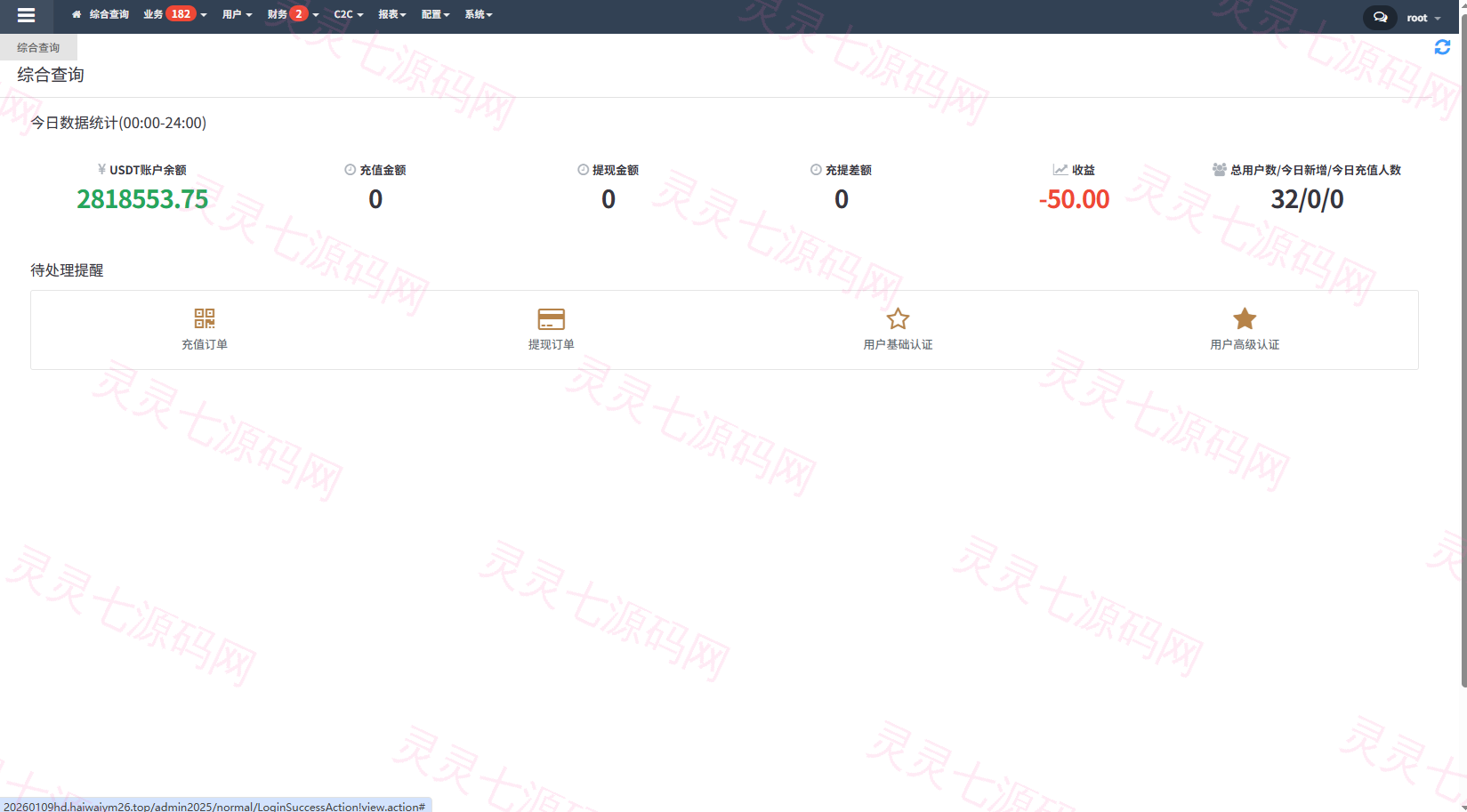Click the home icon in navbar
This screenshot has width=1467, height=812.
tap(77, 14)
